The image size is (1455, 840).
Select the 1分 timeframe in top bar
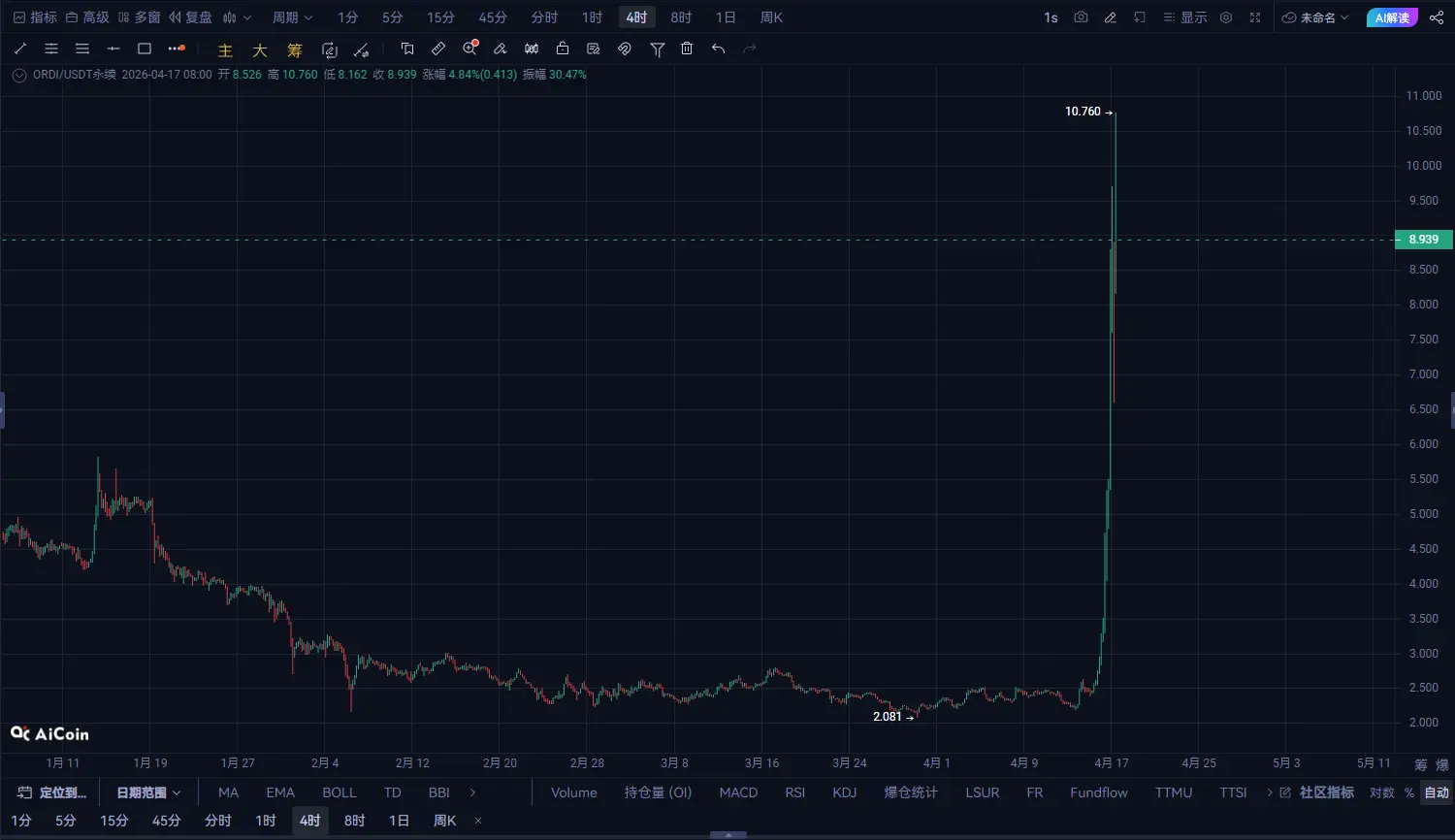coord(348,17)
